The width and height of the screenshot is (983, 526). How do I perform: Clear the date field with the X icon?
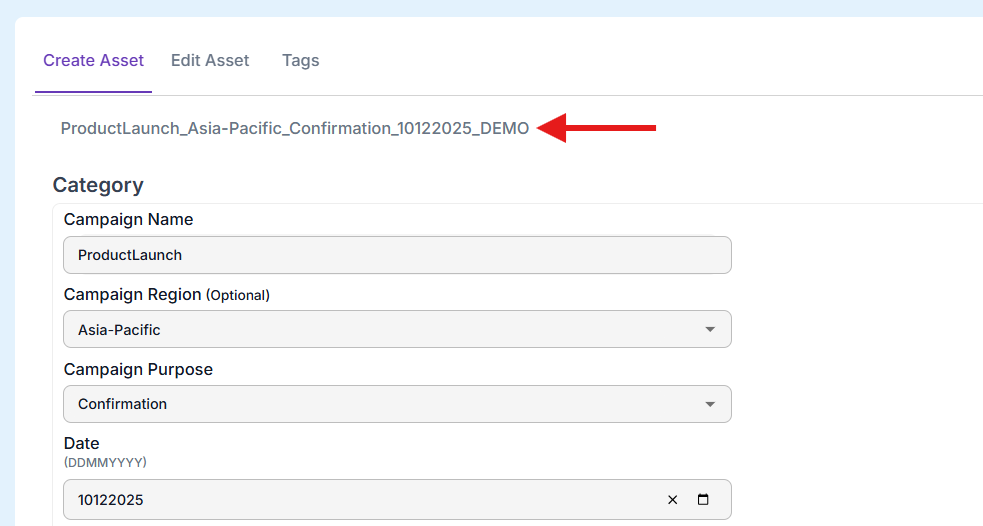click(x=673, y=500)
